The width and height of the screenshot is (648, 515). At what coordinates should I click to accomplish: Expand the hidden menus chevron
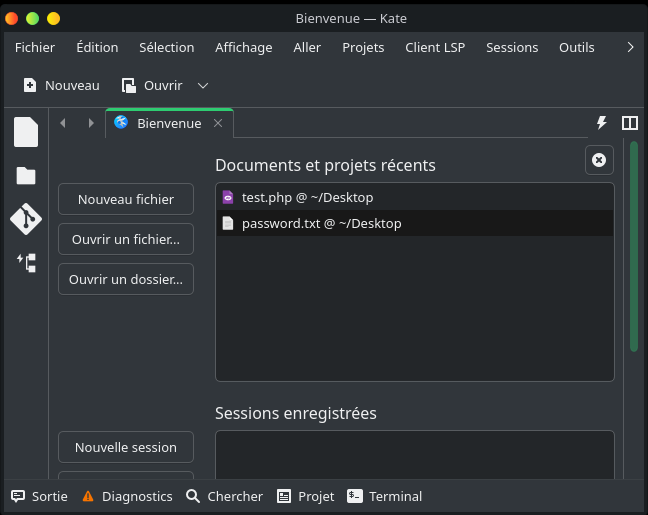click(x=629, y=47)
